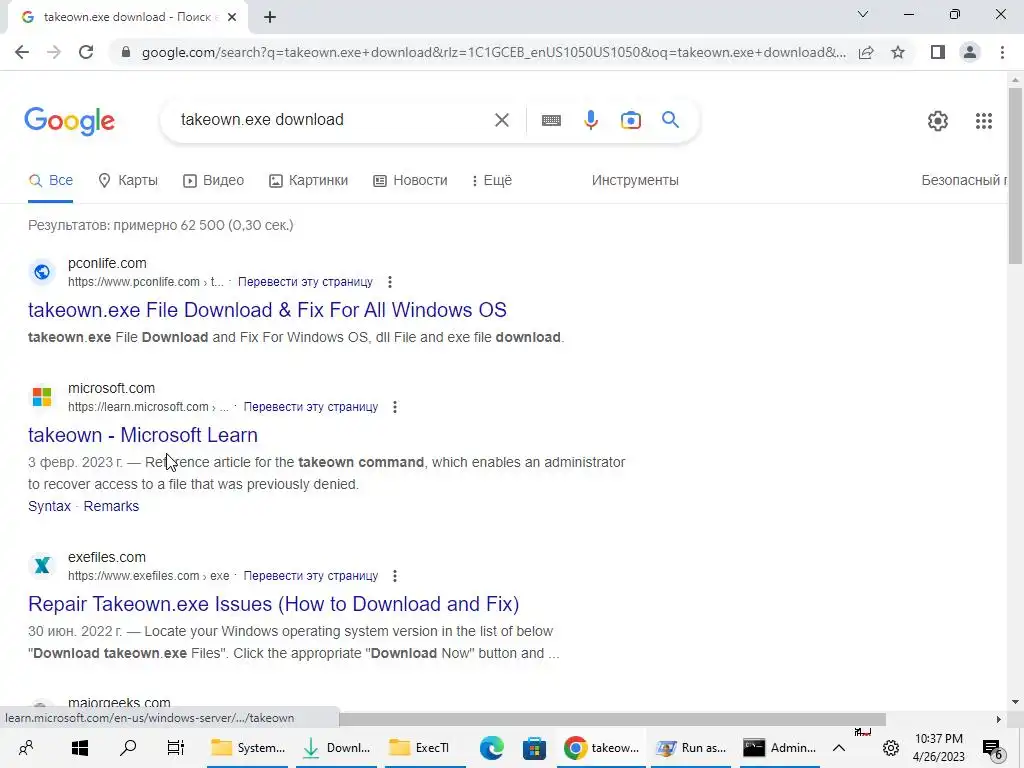Open the Windows Start menu

80,748
